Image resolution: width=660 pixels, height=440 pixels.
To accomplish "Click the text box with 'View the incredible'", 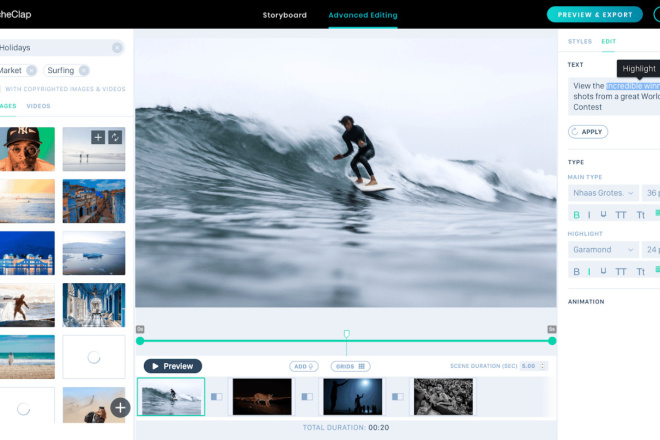I will point(614,96).
